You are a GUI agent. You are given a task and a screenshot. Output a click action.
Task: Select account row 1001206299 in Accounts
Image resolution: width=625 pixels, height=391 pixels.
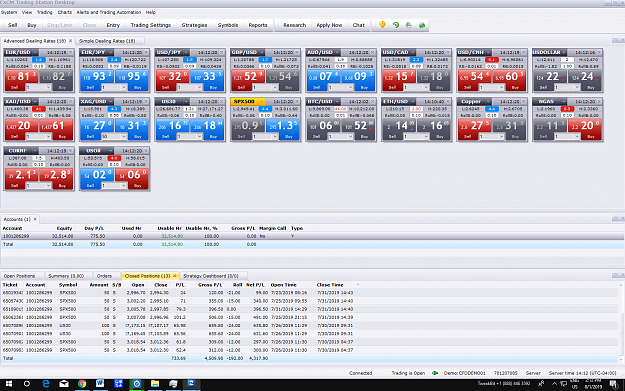click(x=312, y=236)
